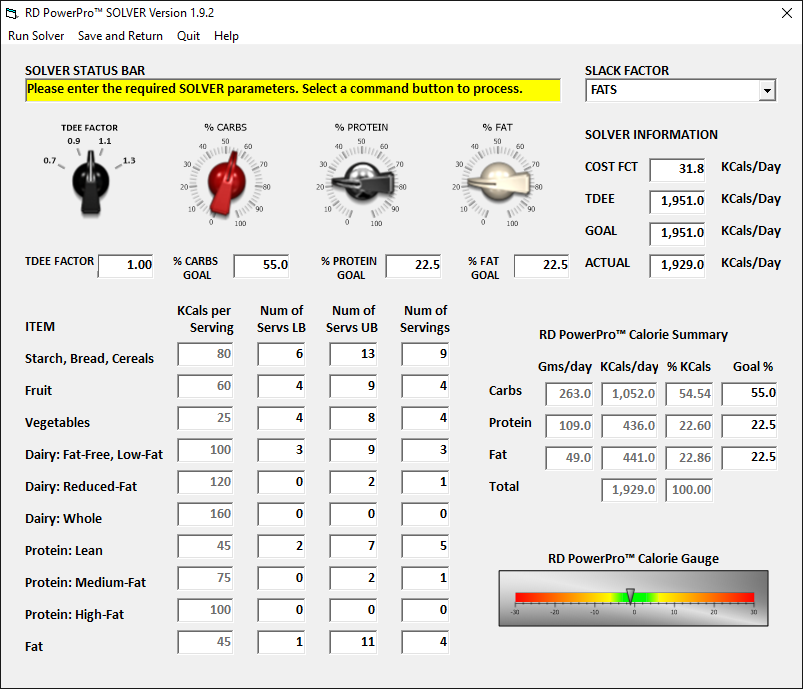Edit Protein Lean servings lower bound
This screenshot has height=689, width=803.
[281, 547]
